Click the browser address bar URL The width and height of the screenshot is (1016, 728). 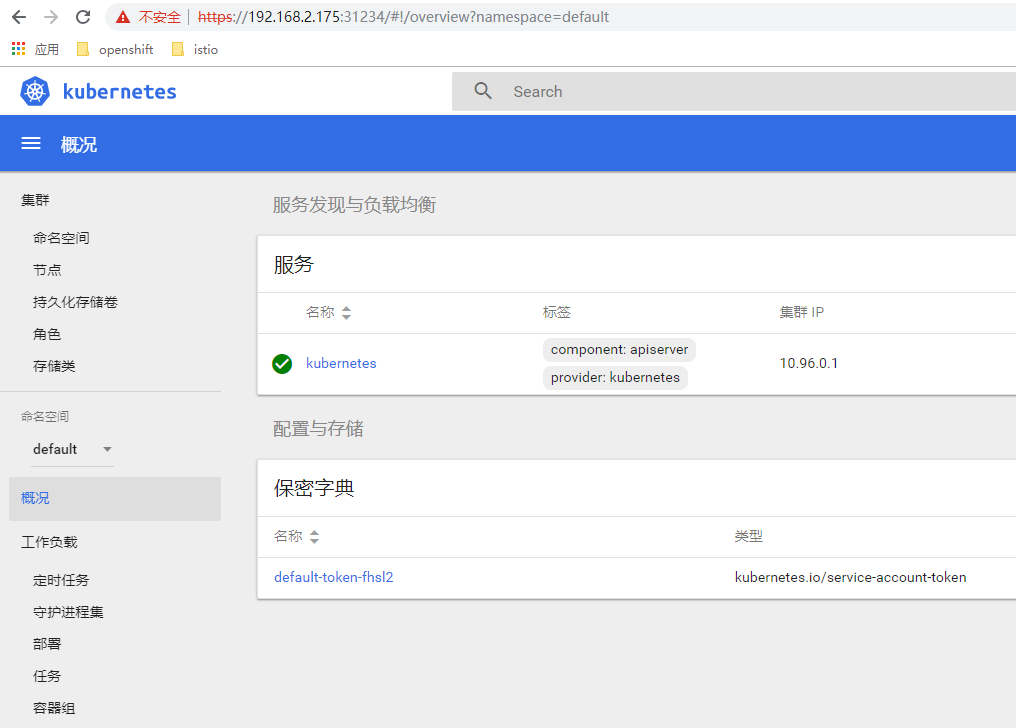click(403, 17)
